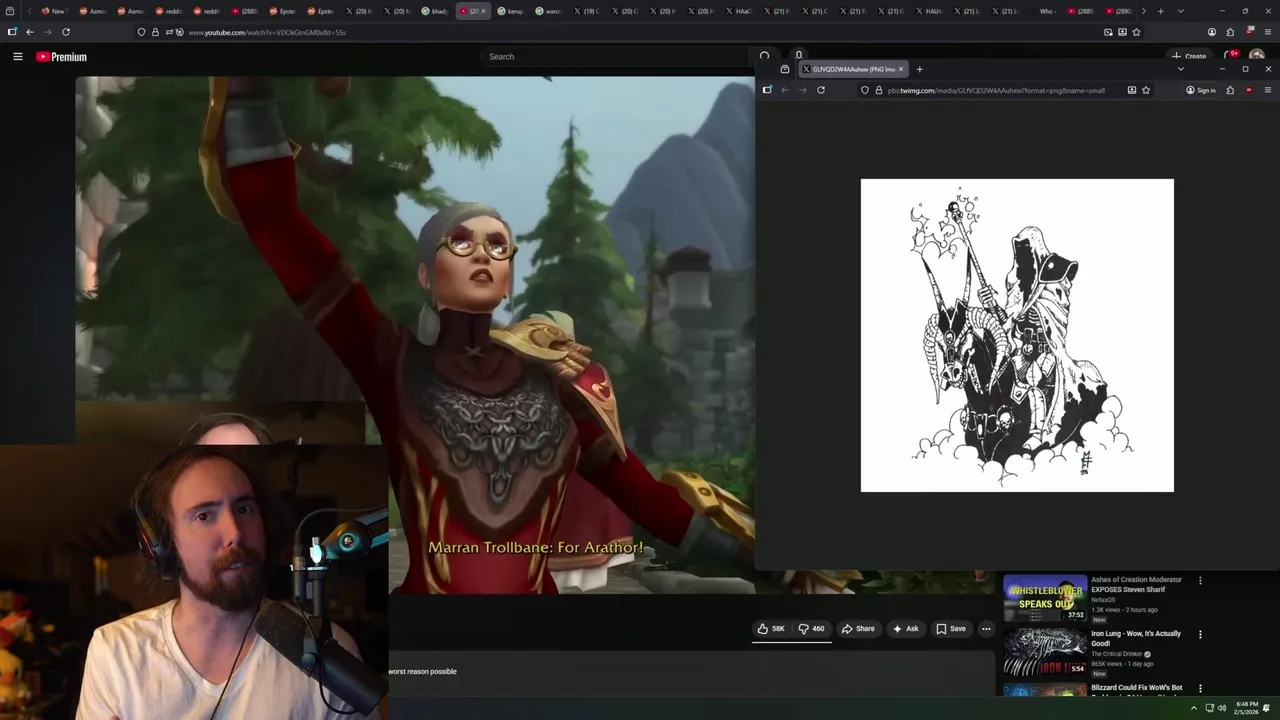The image size is (1280, 720).
Task: Click the YouTube search magnifier button
Action: tap(764, 56)
